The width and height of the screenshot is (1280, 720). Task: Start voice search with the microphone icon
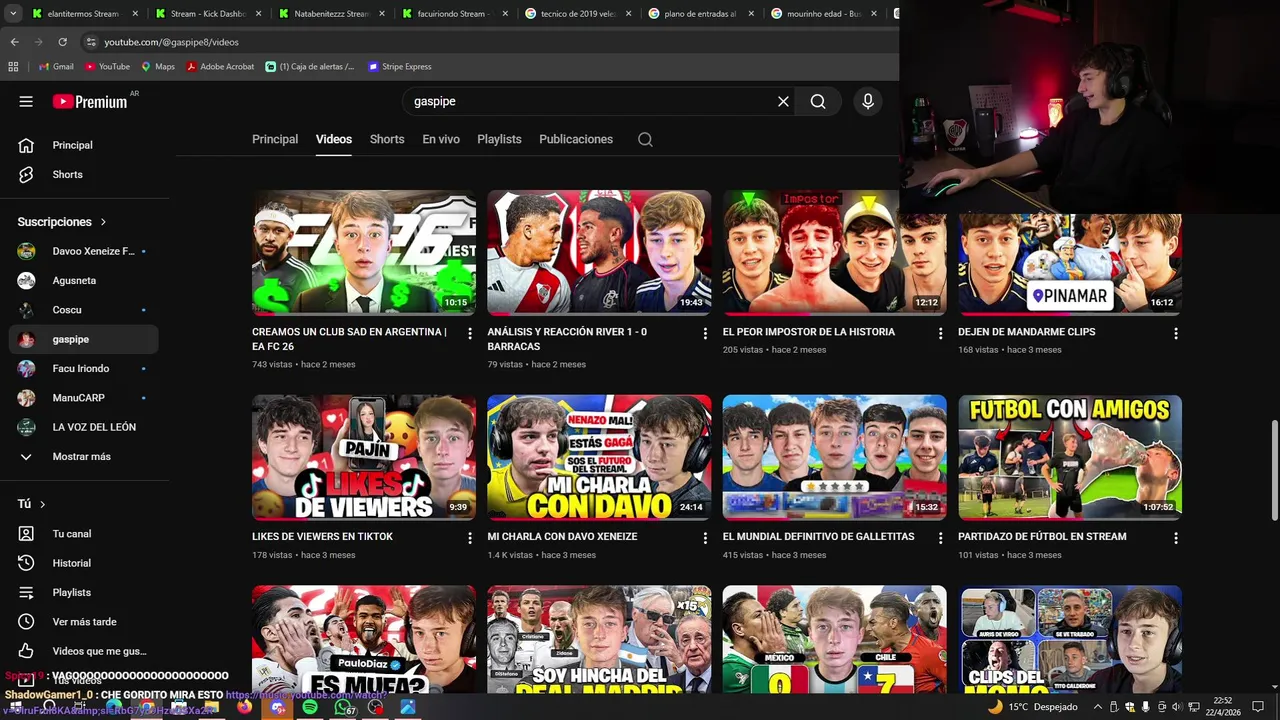(868, 101)
